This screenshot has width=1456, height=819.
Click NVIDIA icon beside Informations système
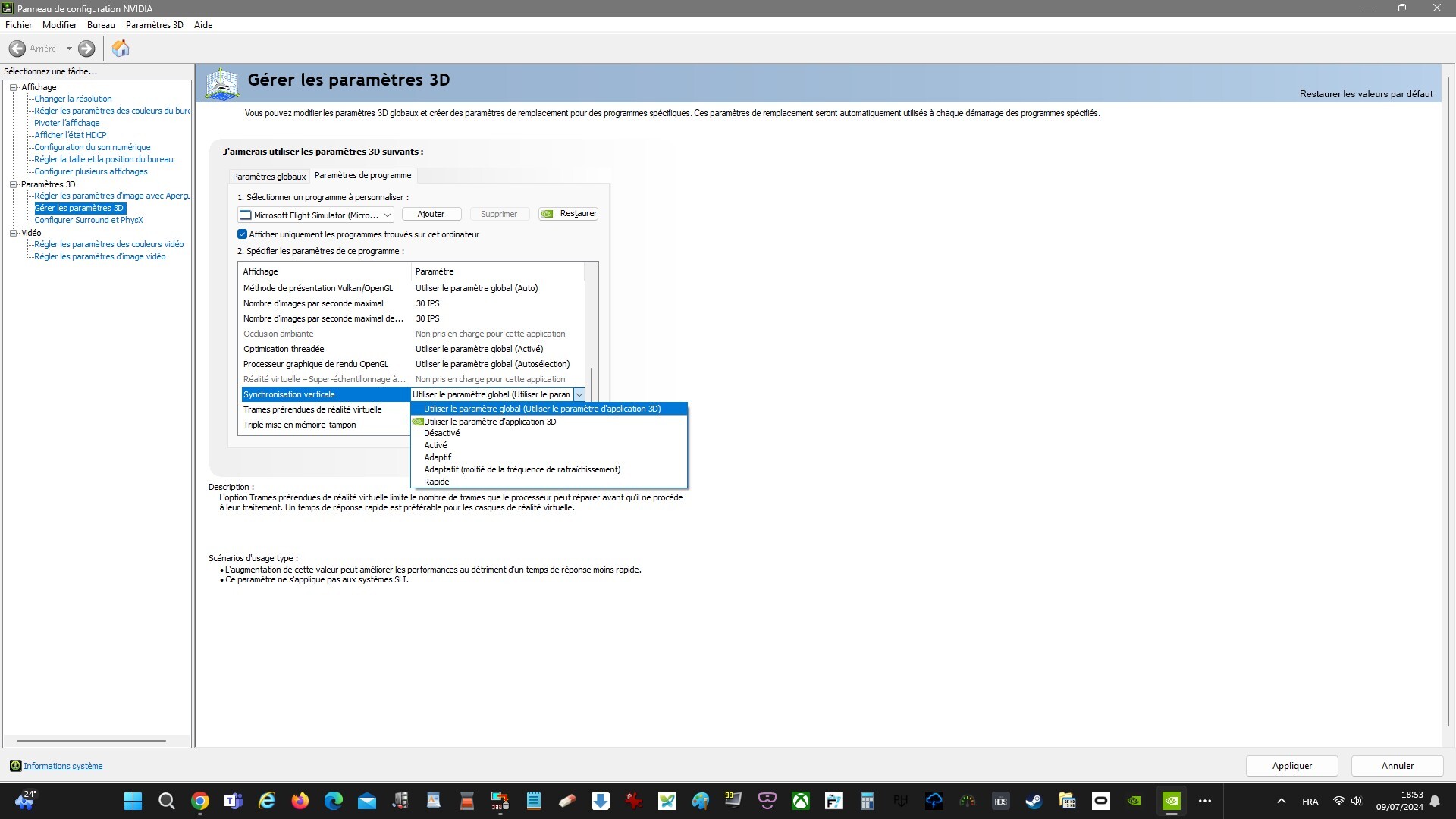point(15,766)
